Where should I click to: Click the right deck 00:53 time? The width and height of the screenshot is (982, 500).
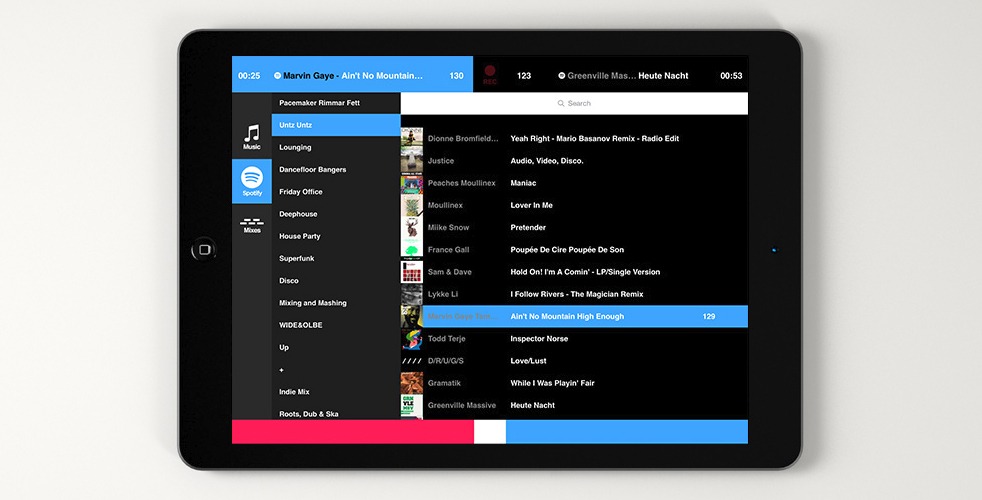click(731, 76)
